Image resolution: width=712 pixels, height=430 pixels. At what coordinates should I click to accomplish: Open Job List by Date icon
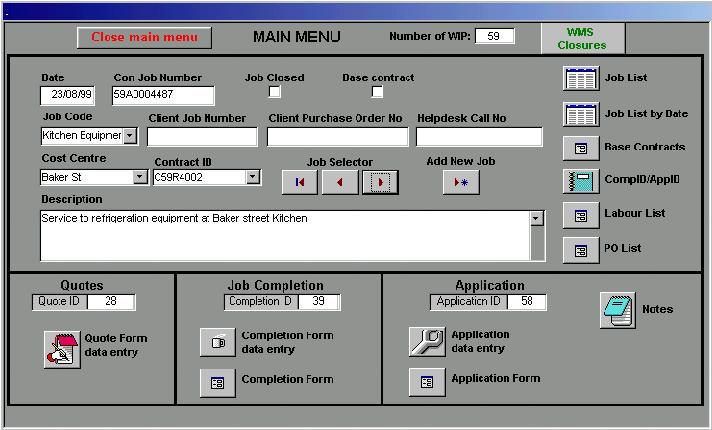point(581,114)
